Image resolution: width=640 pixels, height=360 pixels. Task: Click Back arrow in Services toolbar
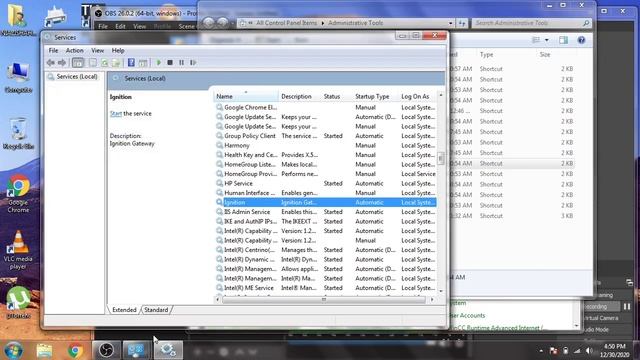pyautogui.click(x=51, y=62)
